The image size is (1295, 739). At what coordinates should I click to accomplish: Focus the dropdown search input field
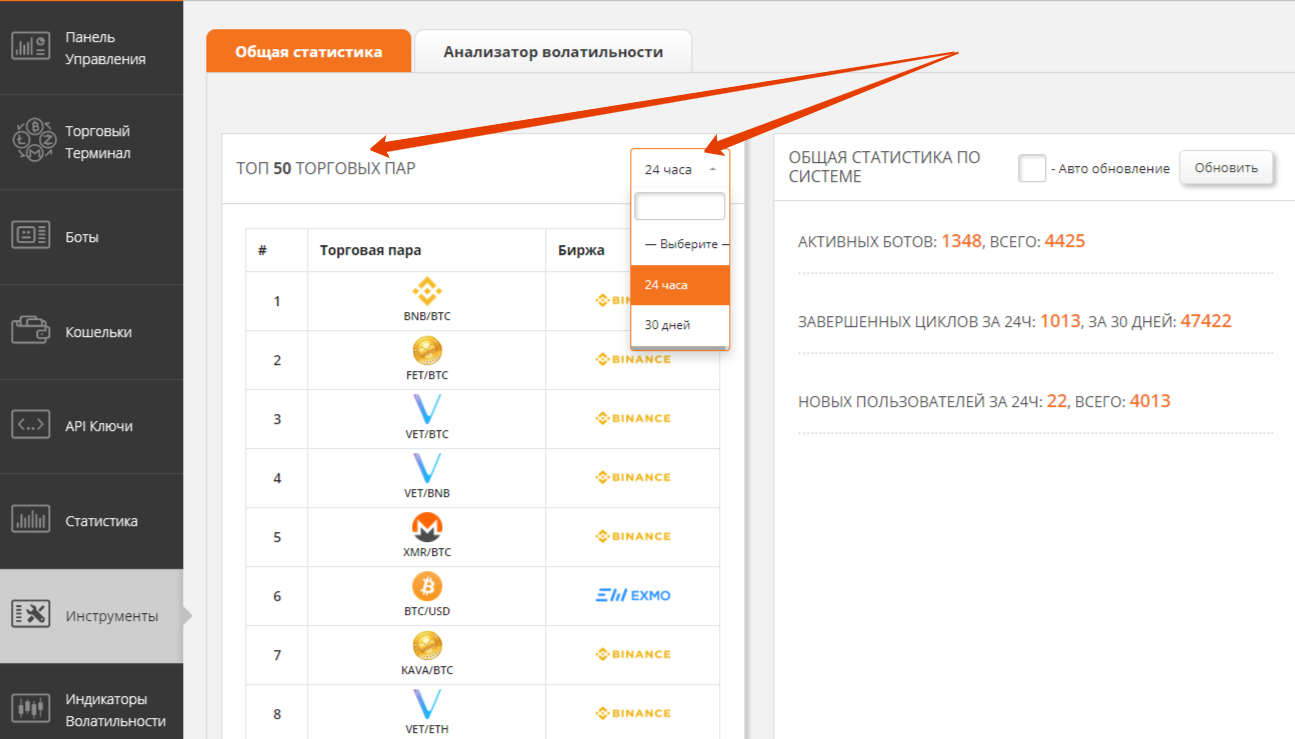pyautogui.click(x=679, y=207)
